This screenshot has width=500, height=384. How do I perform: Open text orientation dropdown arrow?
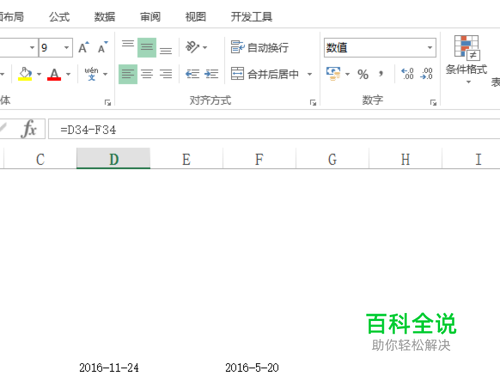pos(205,48)
